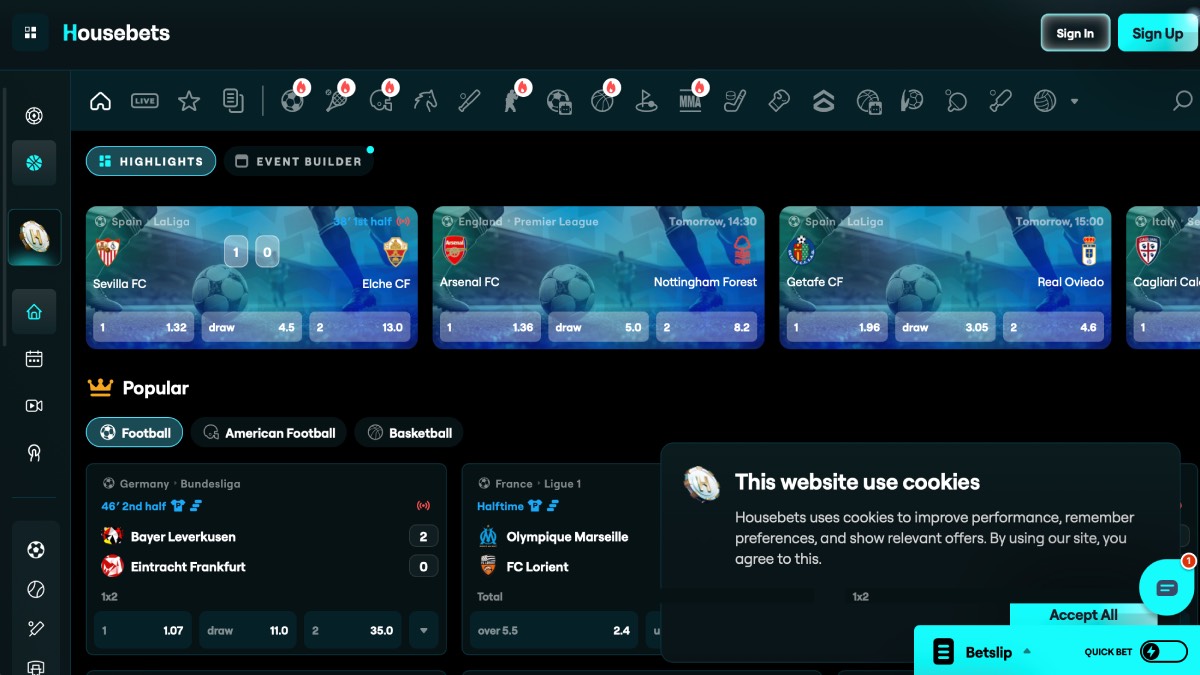This screenshot has height=675, width=1200.
Task: Select the soccer ball with calendar icon
Action: tap(558, 101)
